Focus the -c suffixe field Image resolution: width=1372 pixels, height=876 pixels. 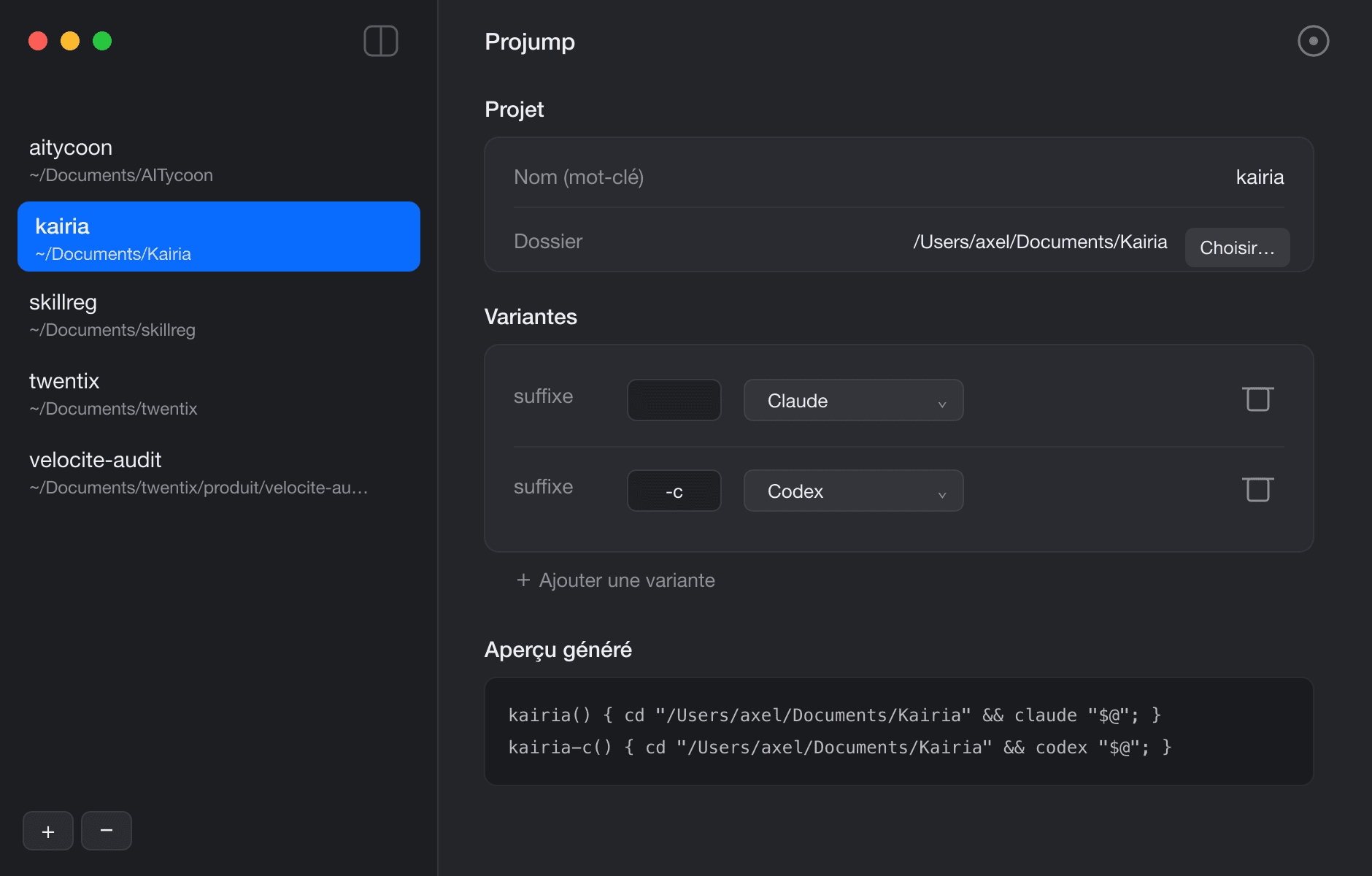[x=674, y=491]
